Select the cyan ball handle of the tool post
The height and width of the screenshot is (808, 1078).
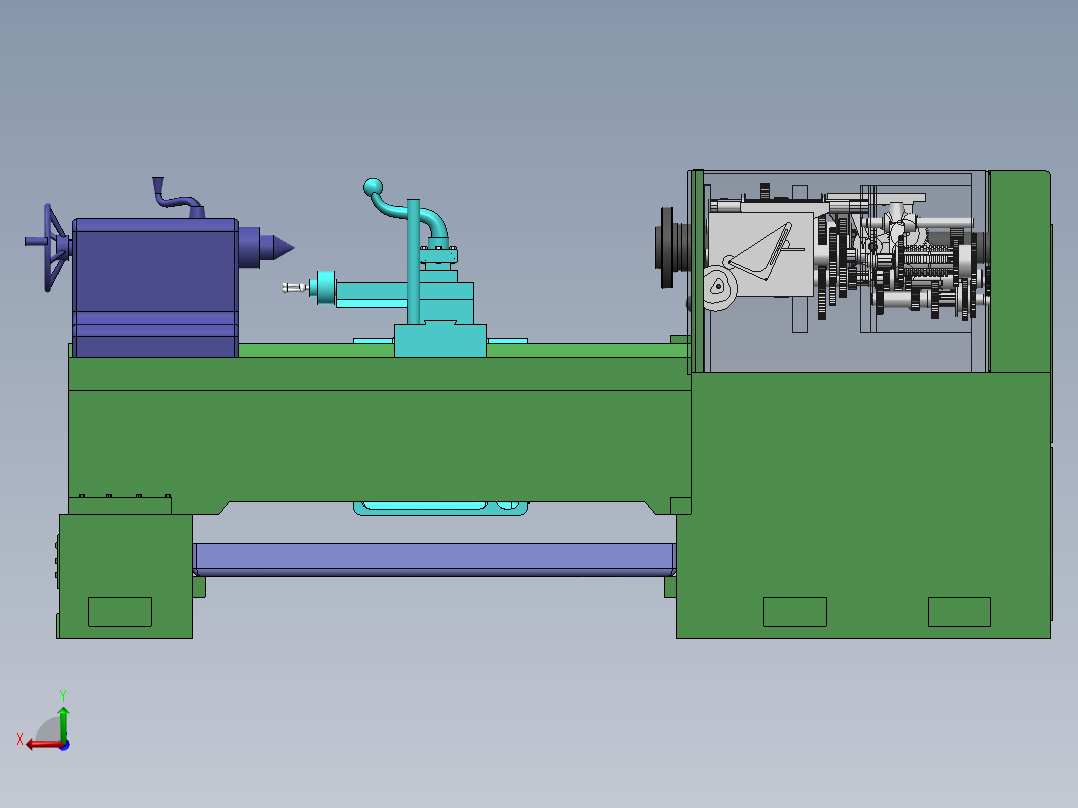pyautogui.click(x=373, y=186)
